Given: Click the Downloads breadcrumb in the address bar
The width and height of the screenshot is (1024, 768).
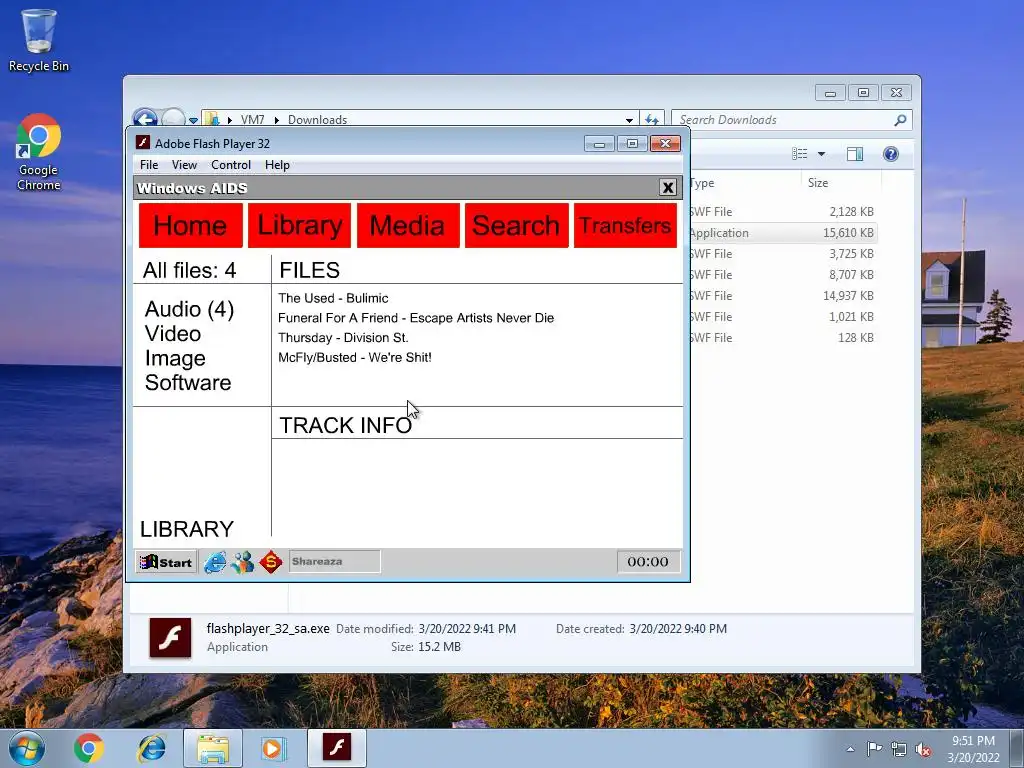Looking at the screenshot, I should tap(317, 120).
